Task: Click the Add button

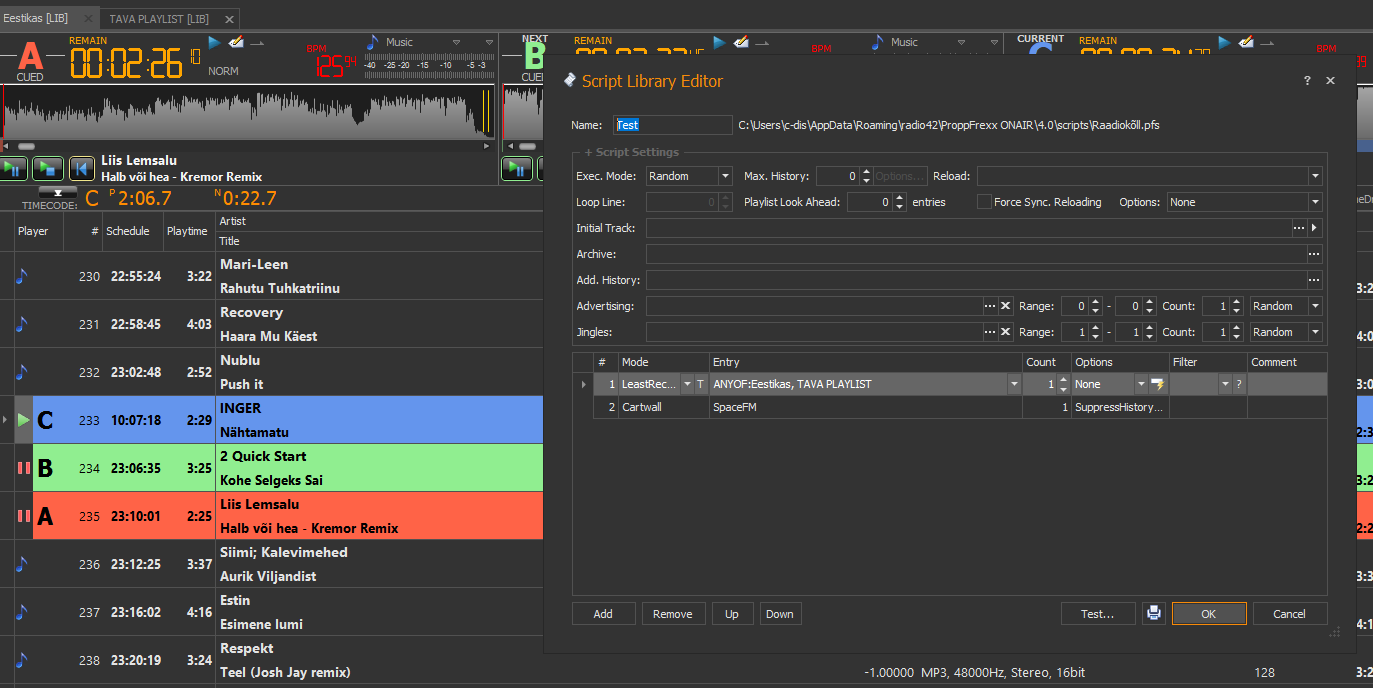Action: (603, 614)
